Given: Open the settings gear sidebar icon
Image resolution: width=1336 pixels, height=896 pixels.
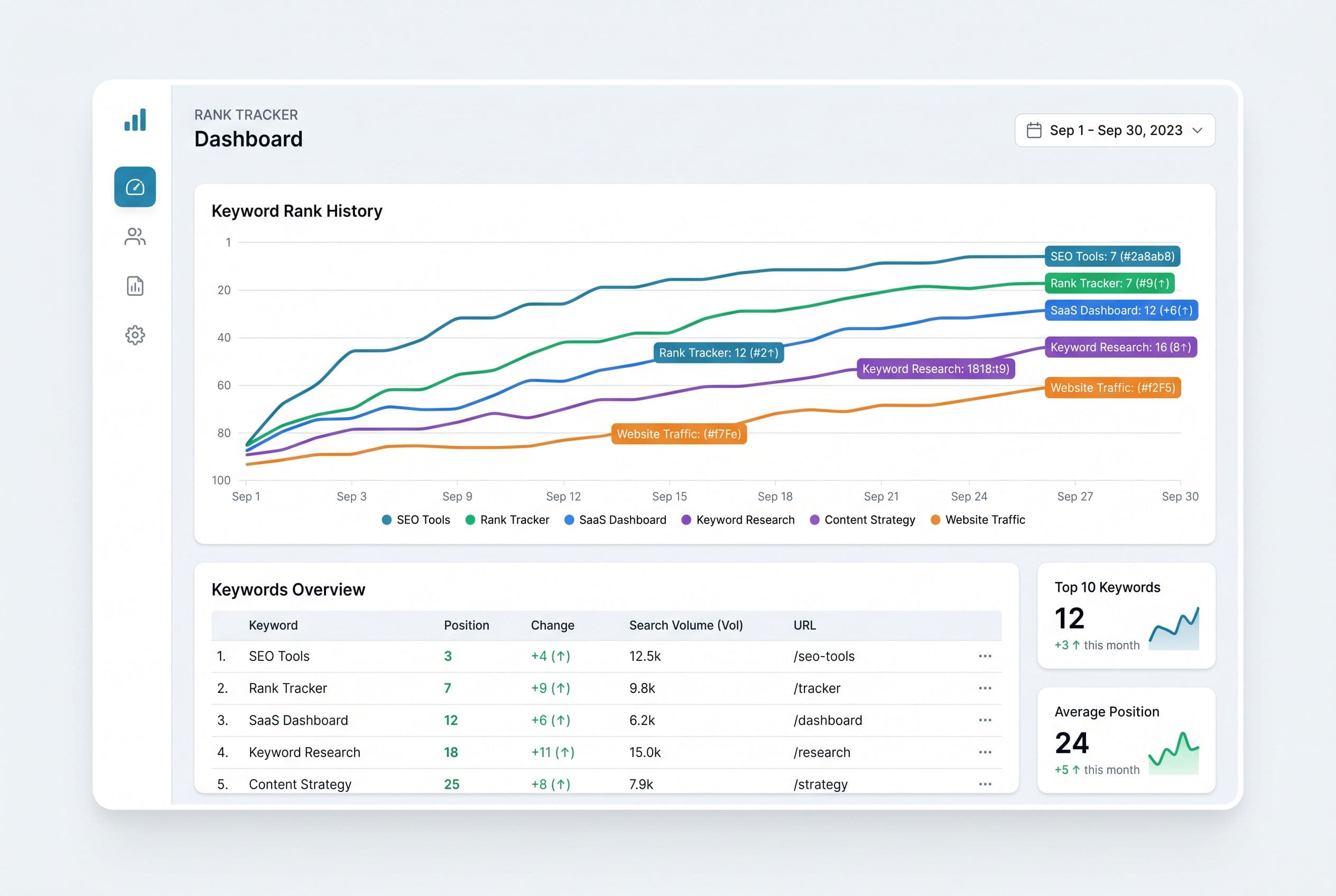Looking at the screenshot, I should point(135,335).
